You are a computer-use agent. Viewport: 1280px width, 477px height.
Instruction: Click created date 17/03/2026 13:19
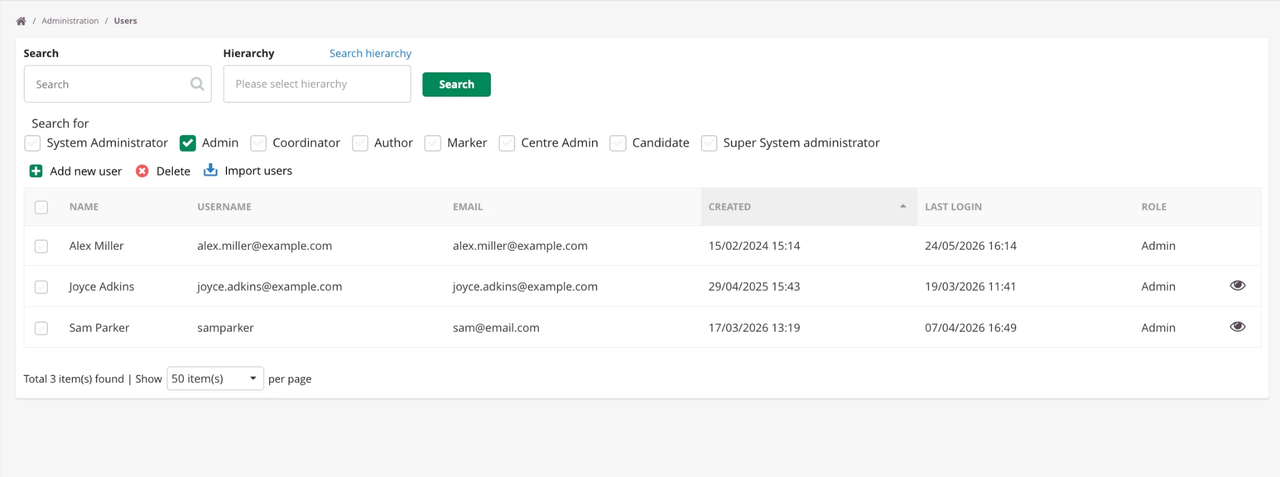pyautogui.click(x=754, y=328)
